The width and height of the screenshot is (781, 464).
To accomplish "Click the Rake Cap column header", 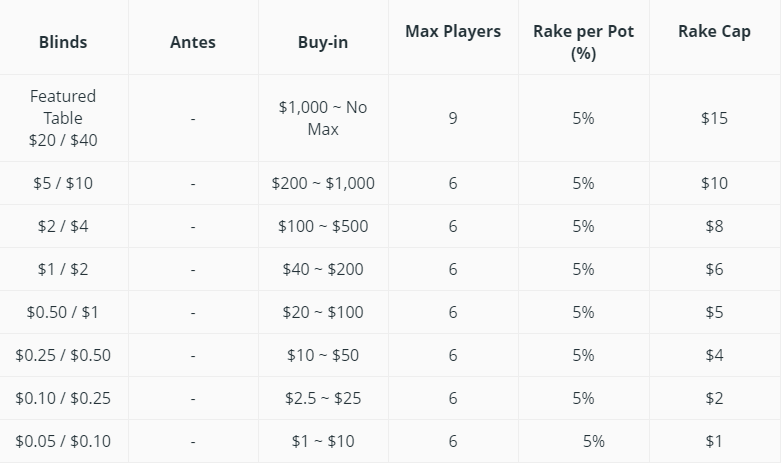I will tap(714, 31).
